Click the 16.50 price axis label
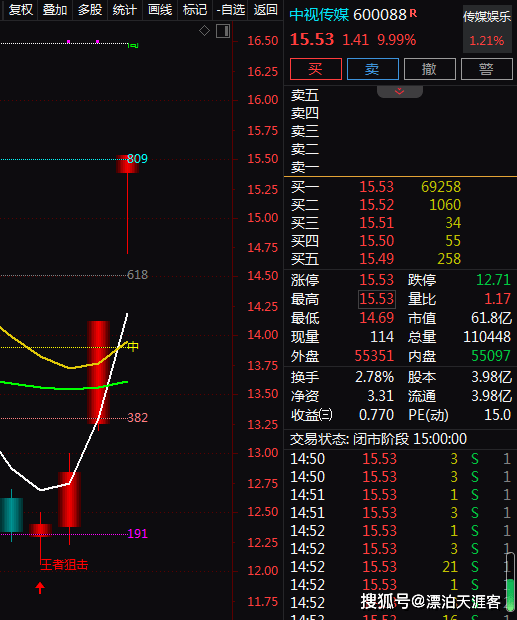This screenshot has height=620, width=517. [262, 40]
